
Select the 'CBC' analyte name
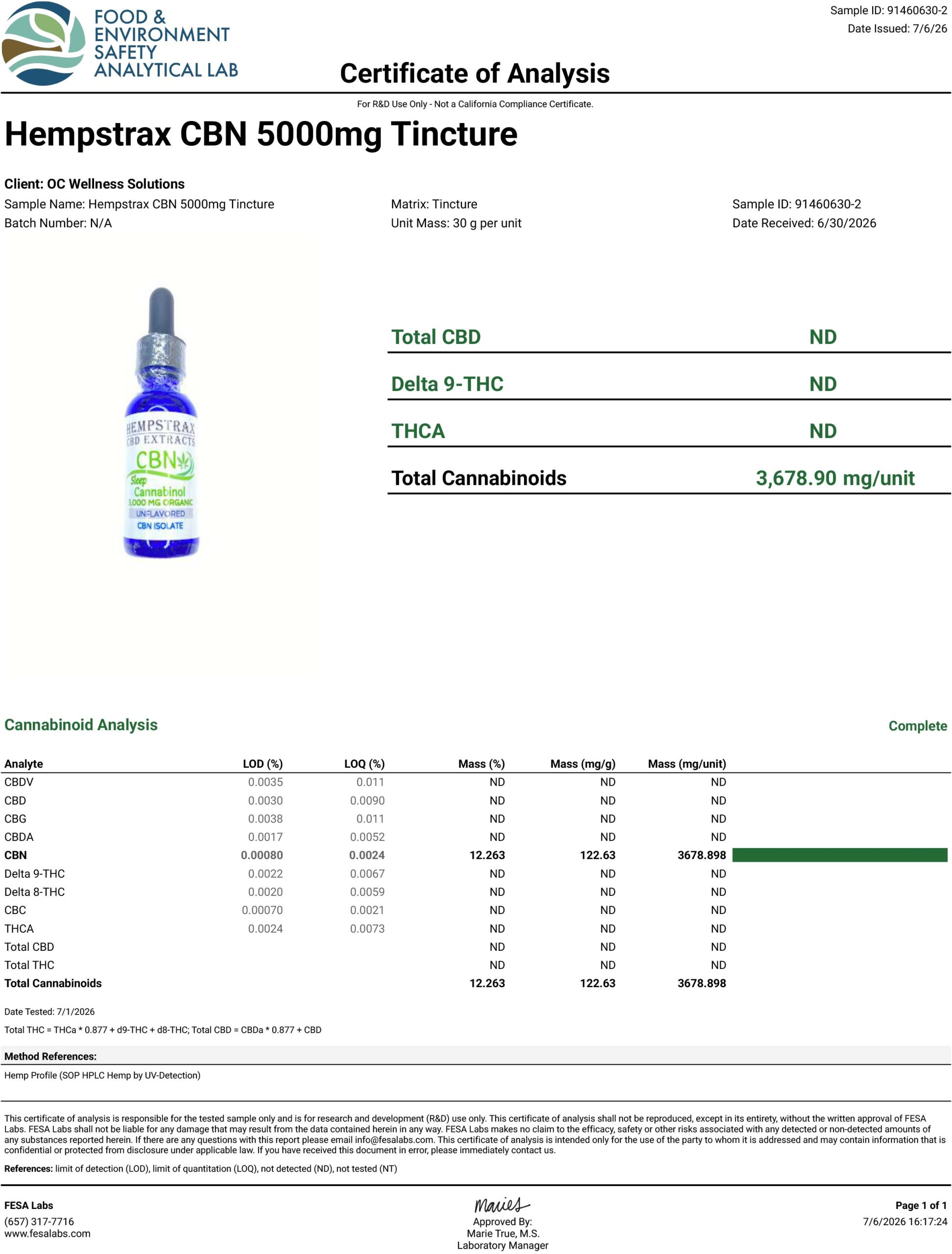point(15,911)
